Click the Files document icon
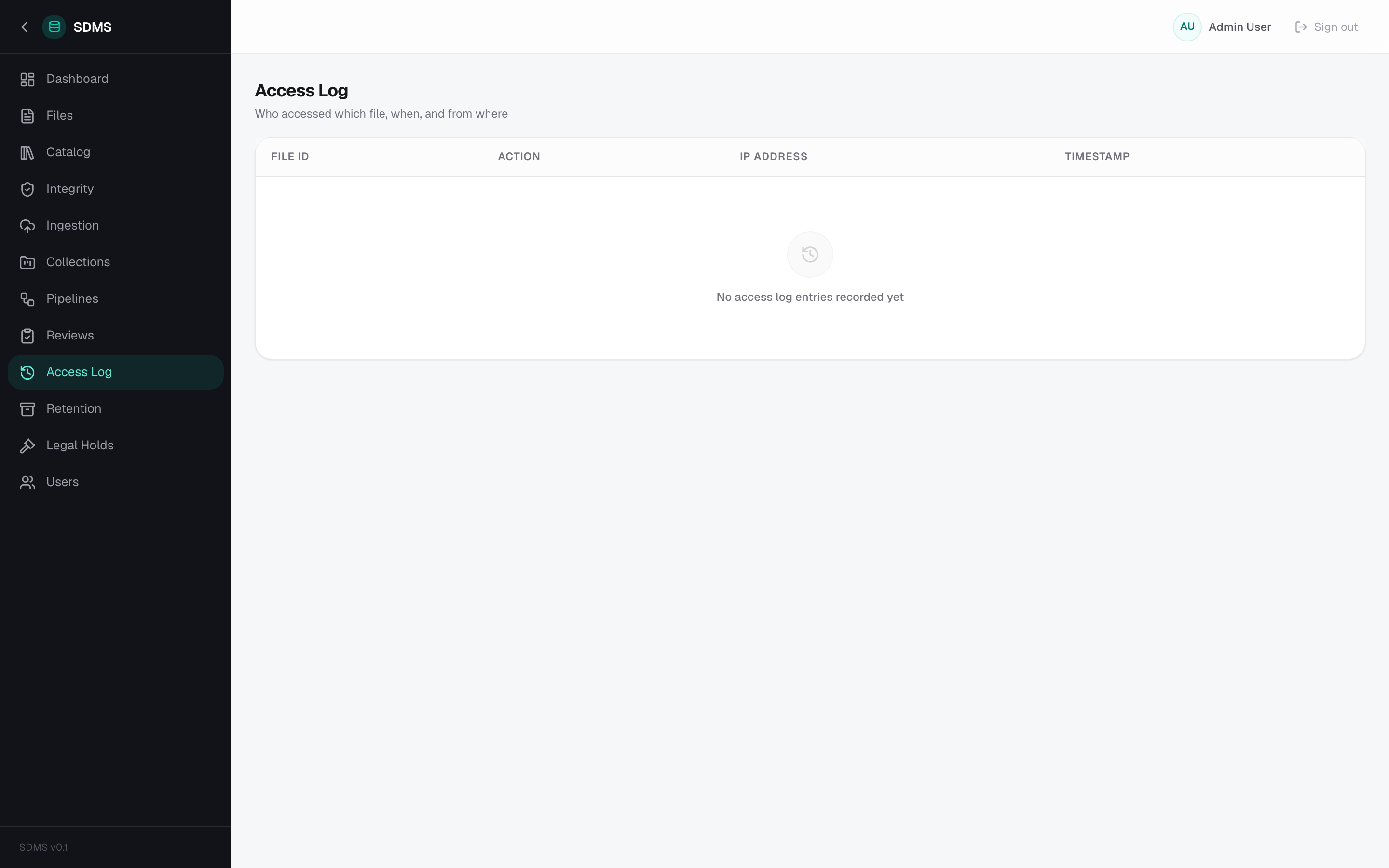Image resolution: width=1389 pixels, height=868 pixels. [27, 116]
